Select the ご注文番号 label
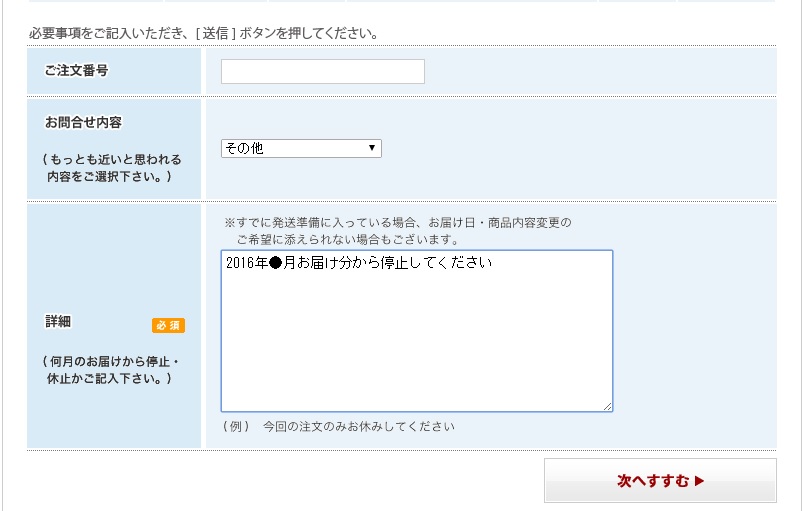Image resolution: width=806 pixels, height=511 pixels. point(77,70)
